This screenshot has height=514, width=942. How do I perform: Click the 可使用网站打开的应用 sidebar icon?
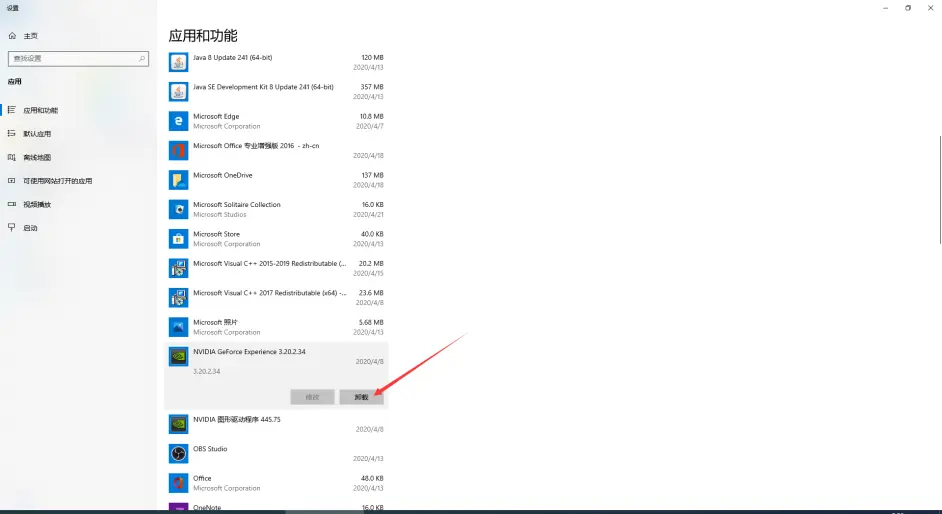tap(11, 181)
